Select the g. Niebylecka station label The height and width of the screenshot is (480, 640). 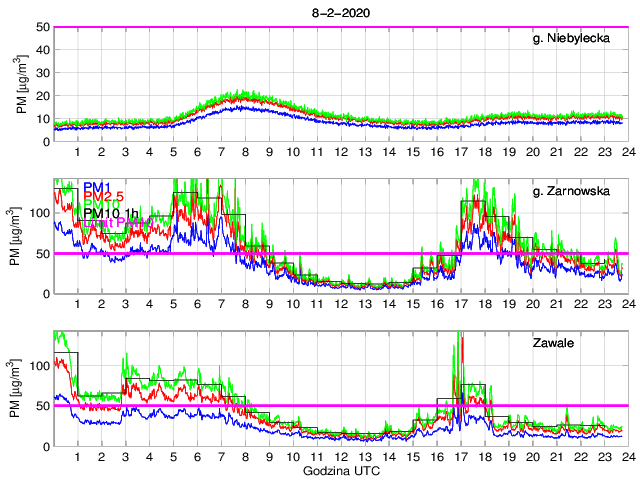(578, 38)
